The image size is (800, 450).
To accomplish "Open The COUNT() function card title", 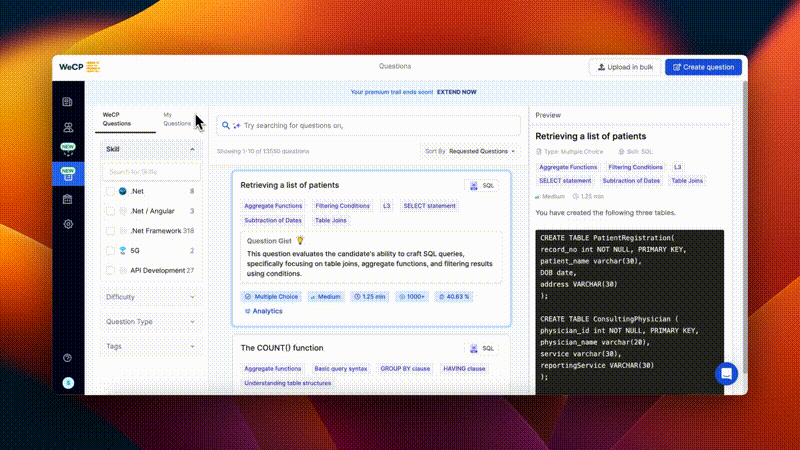I will point(282,348).
